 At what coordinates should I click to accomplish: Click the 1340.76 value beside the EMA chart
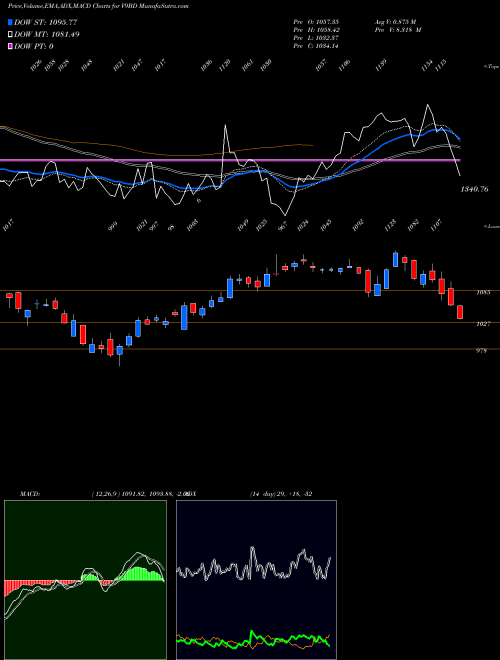coord(474,189)
